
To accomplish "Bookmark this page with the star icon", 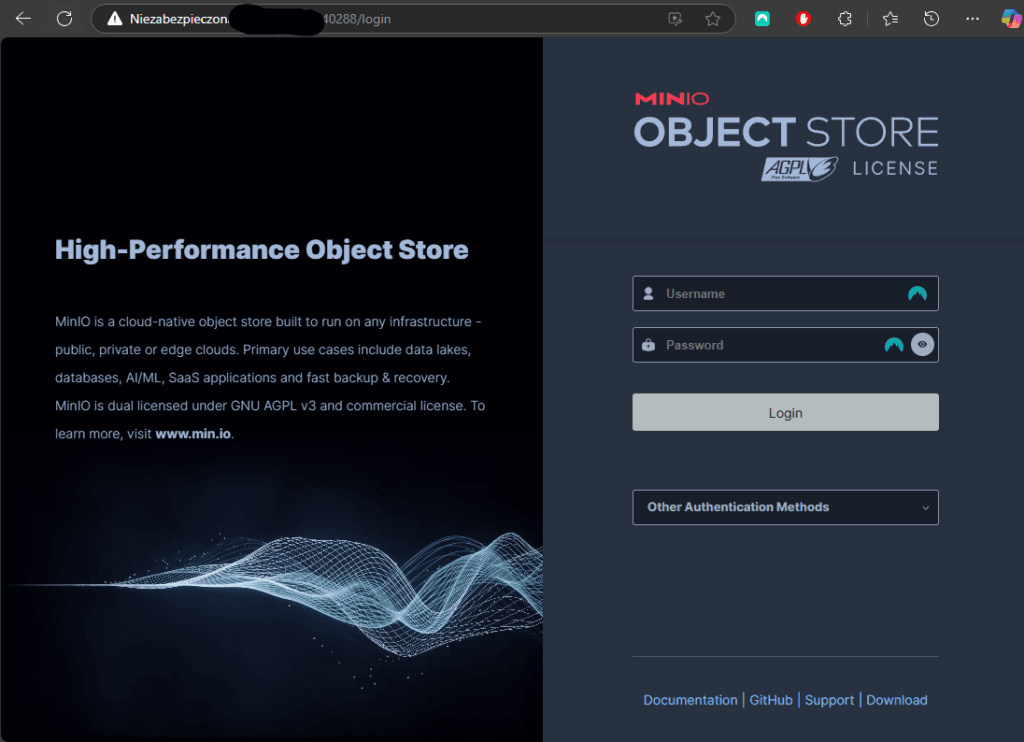I will pos(712,19).
